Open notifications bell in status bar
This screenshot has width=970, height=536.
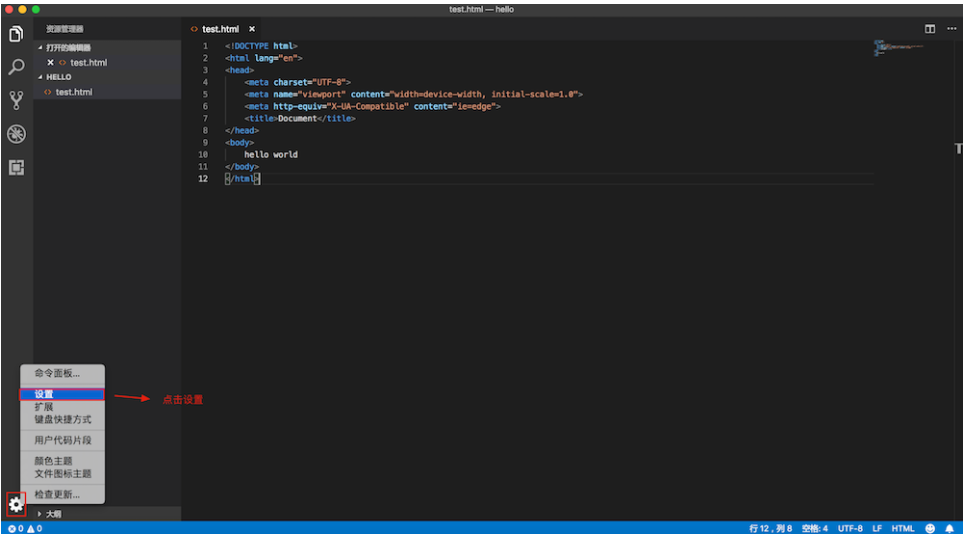click(950, 529)
